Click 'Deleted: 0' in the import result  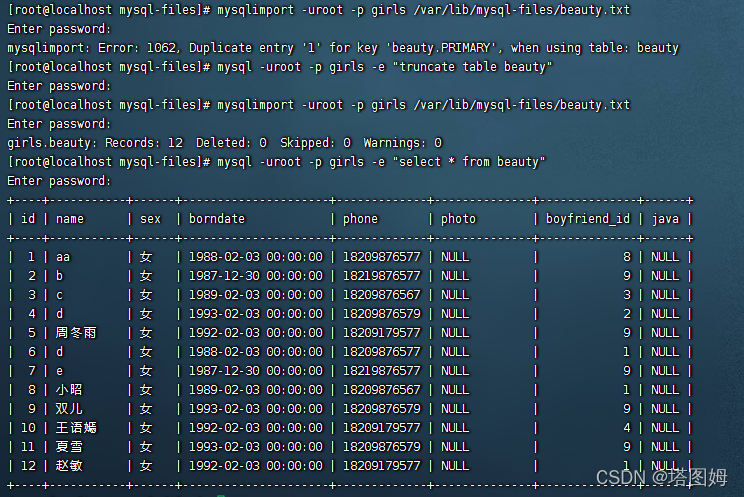tap(231, 143)
